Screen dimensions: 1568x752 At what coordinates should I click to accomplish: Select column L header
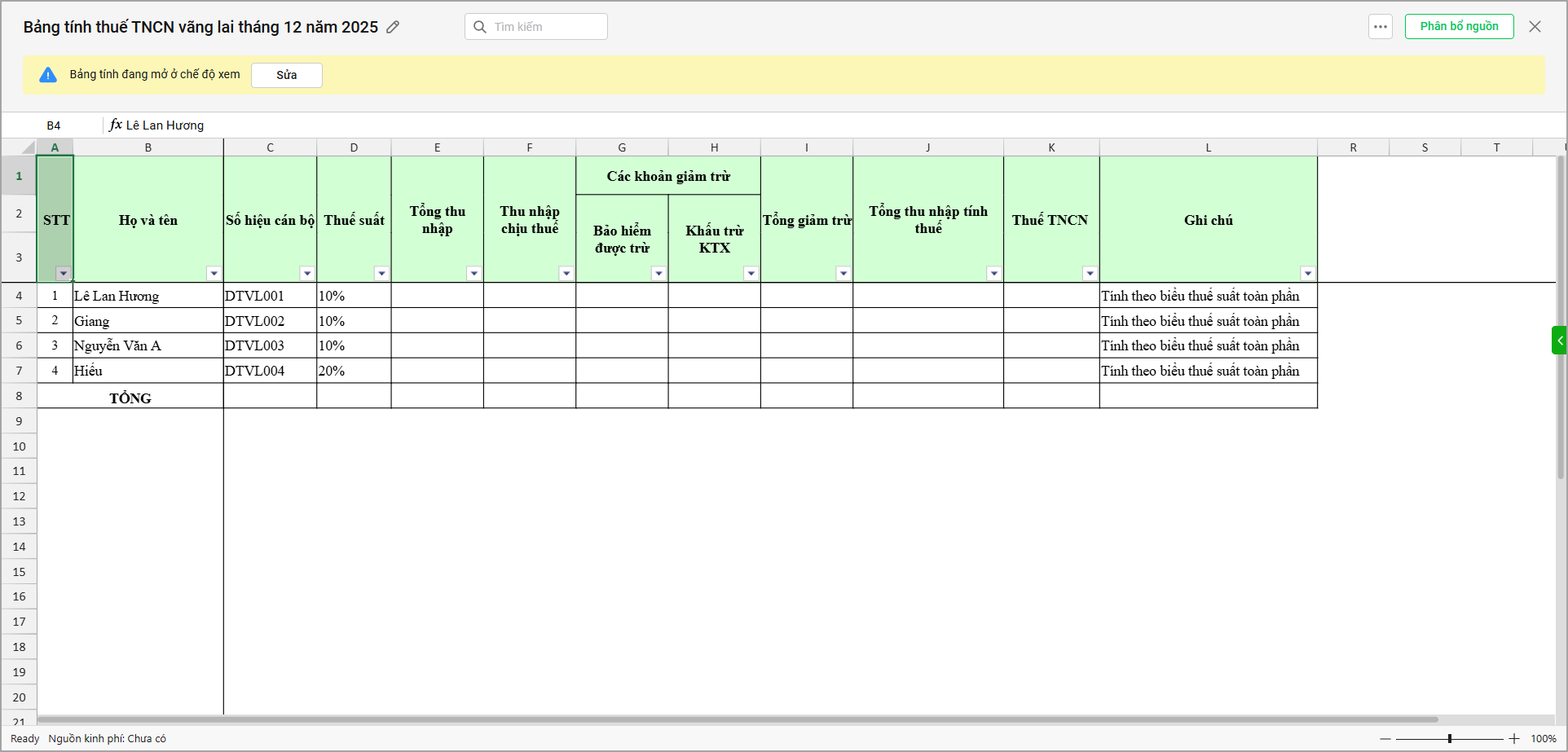click(1208, 147)
